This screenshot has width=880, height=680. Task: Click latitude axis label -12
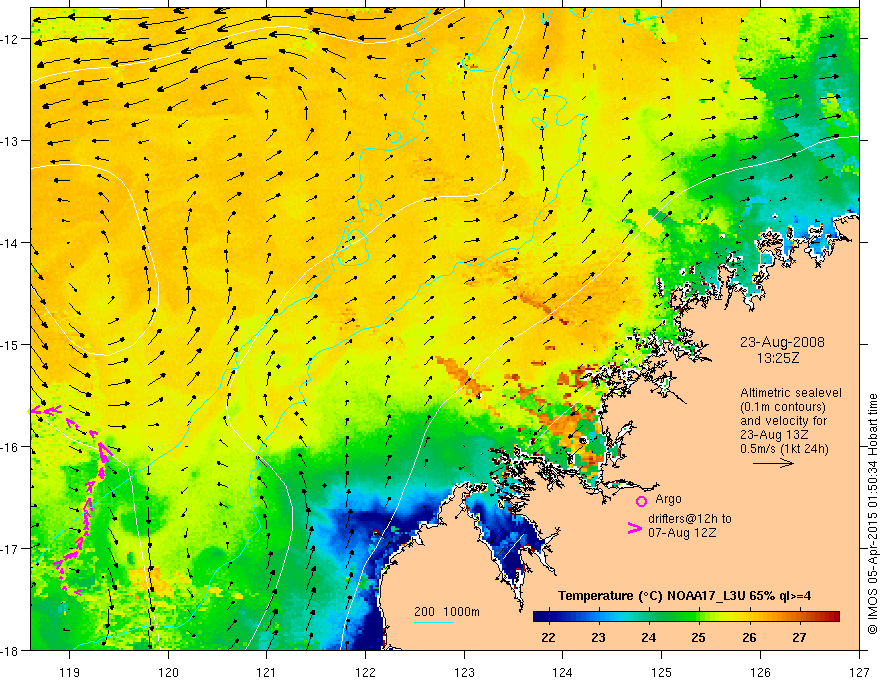coord(11,39)
